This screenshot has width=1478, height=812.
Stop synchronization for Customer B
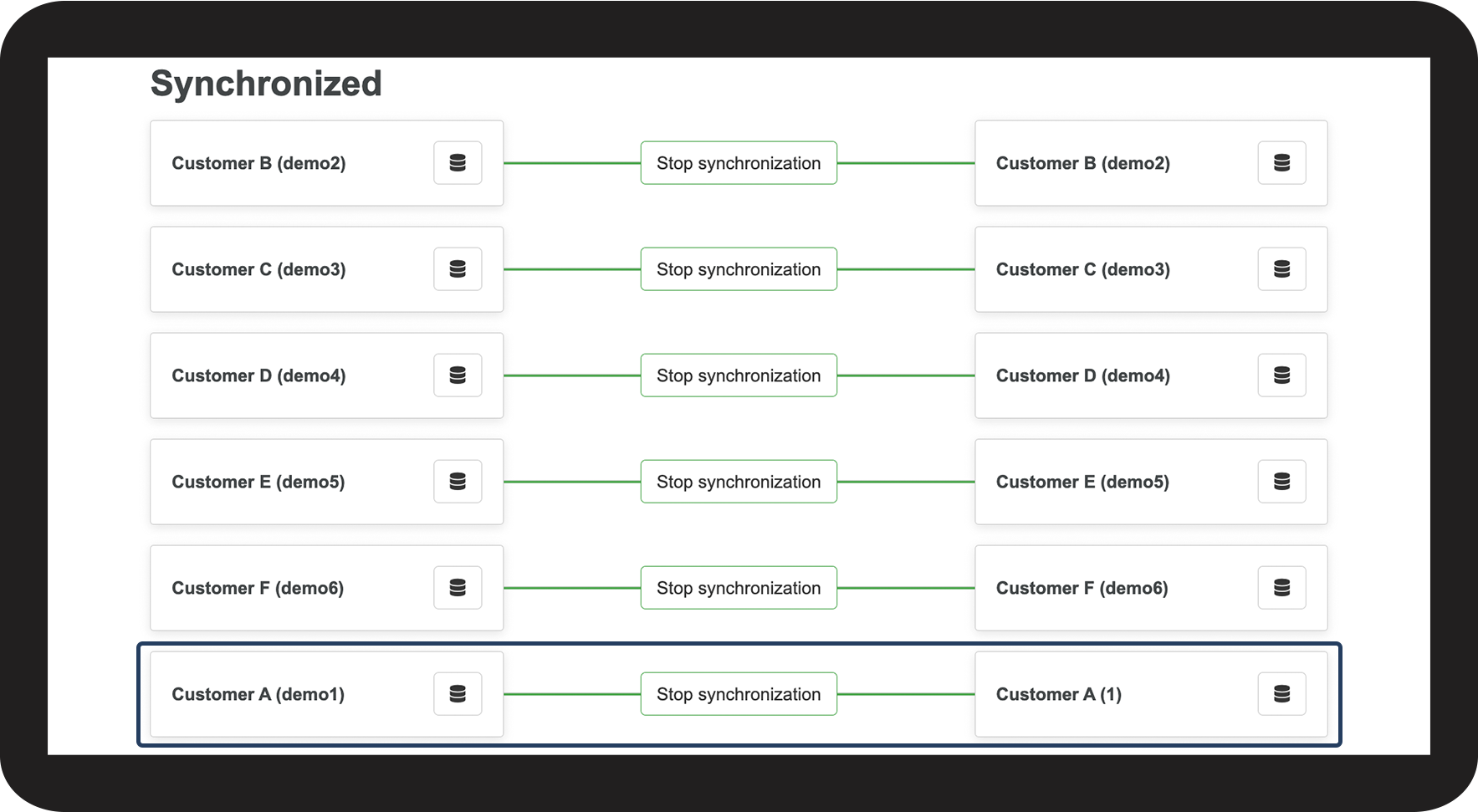pos(739,163)
